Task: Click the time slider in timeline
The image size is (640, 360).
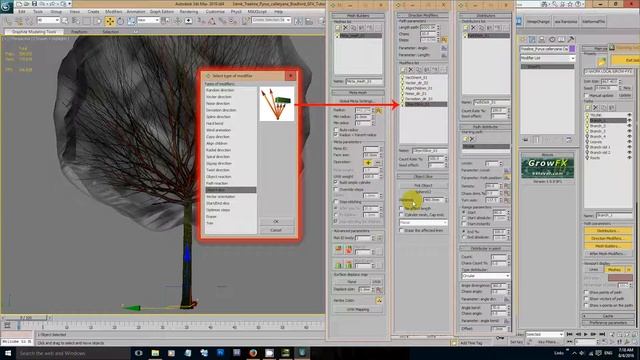Action: [x=25, y=317]
